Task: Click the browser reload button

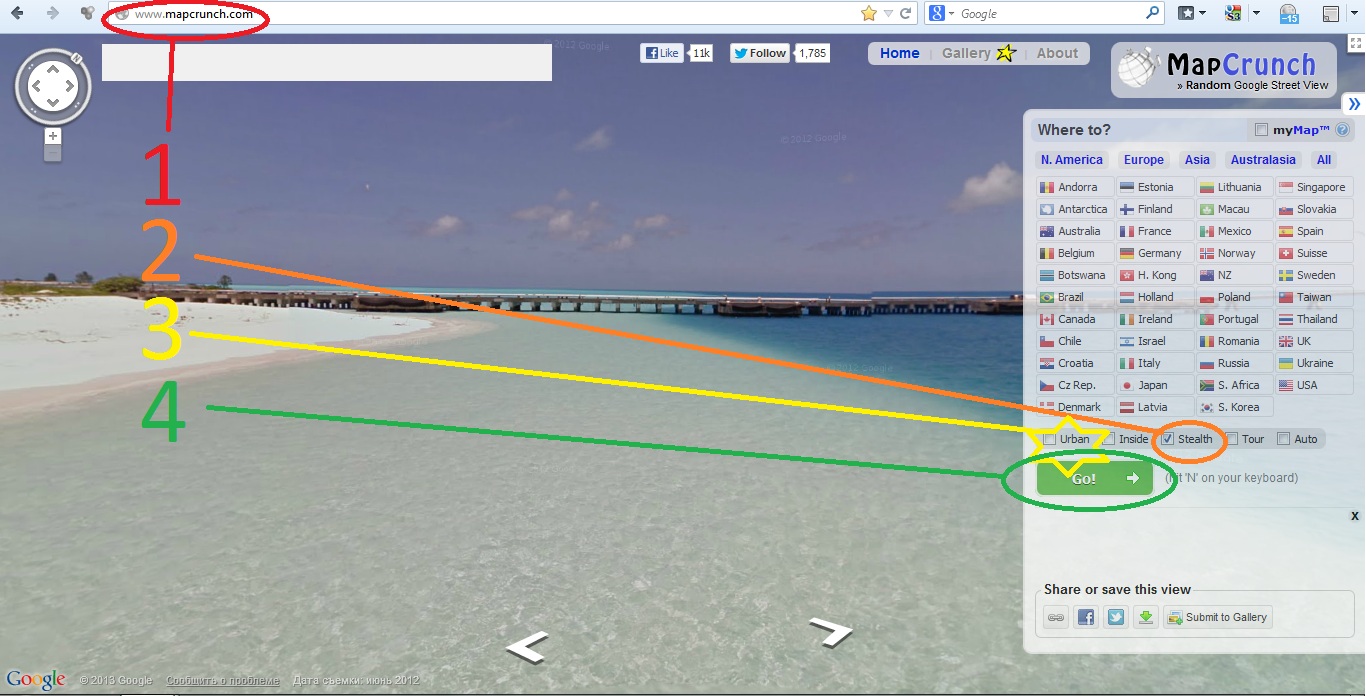Action: (905, 14)
